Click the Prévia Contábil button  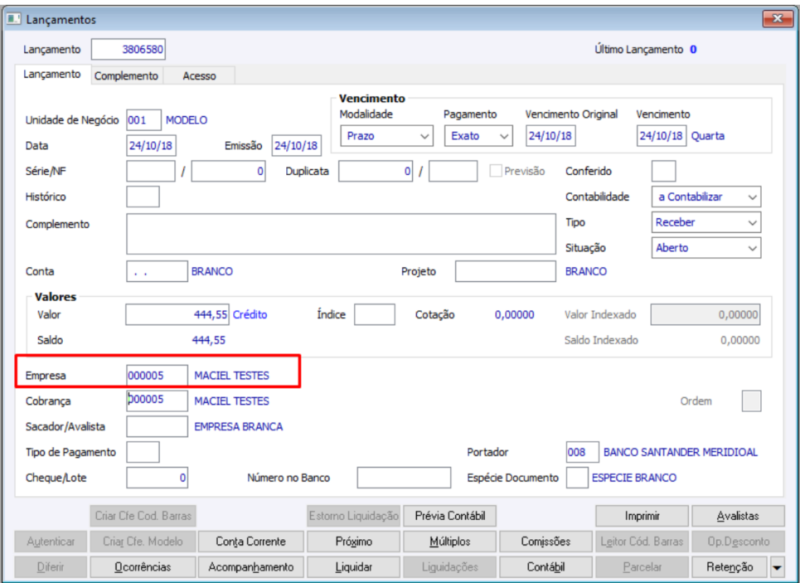tap(449, 516)
